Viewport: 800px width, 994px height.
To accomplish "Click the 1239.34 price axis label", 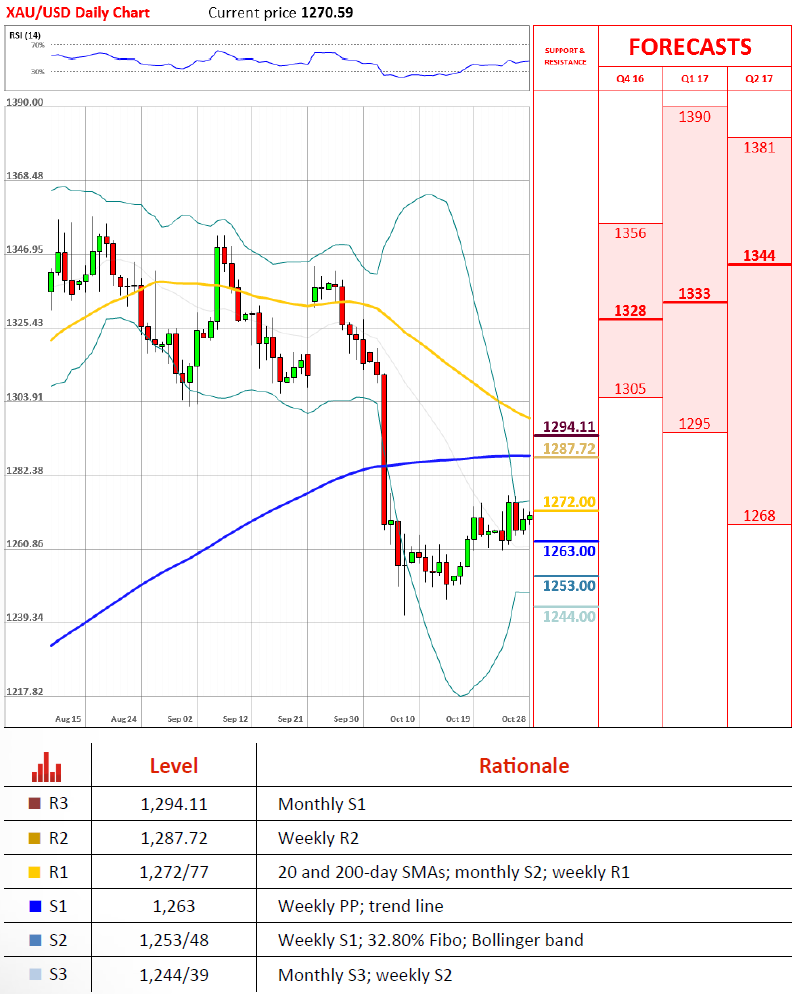I will tap(25, 617).
